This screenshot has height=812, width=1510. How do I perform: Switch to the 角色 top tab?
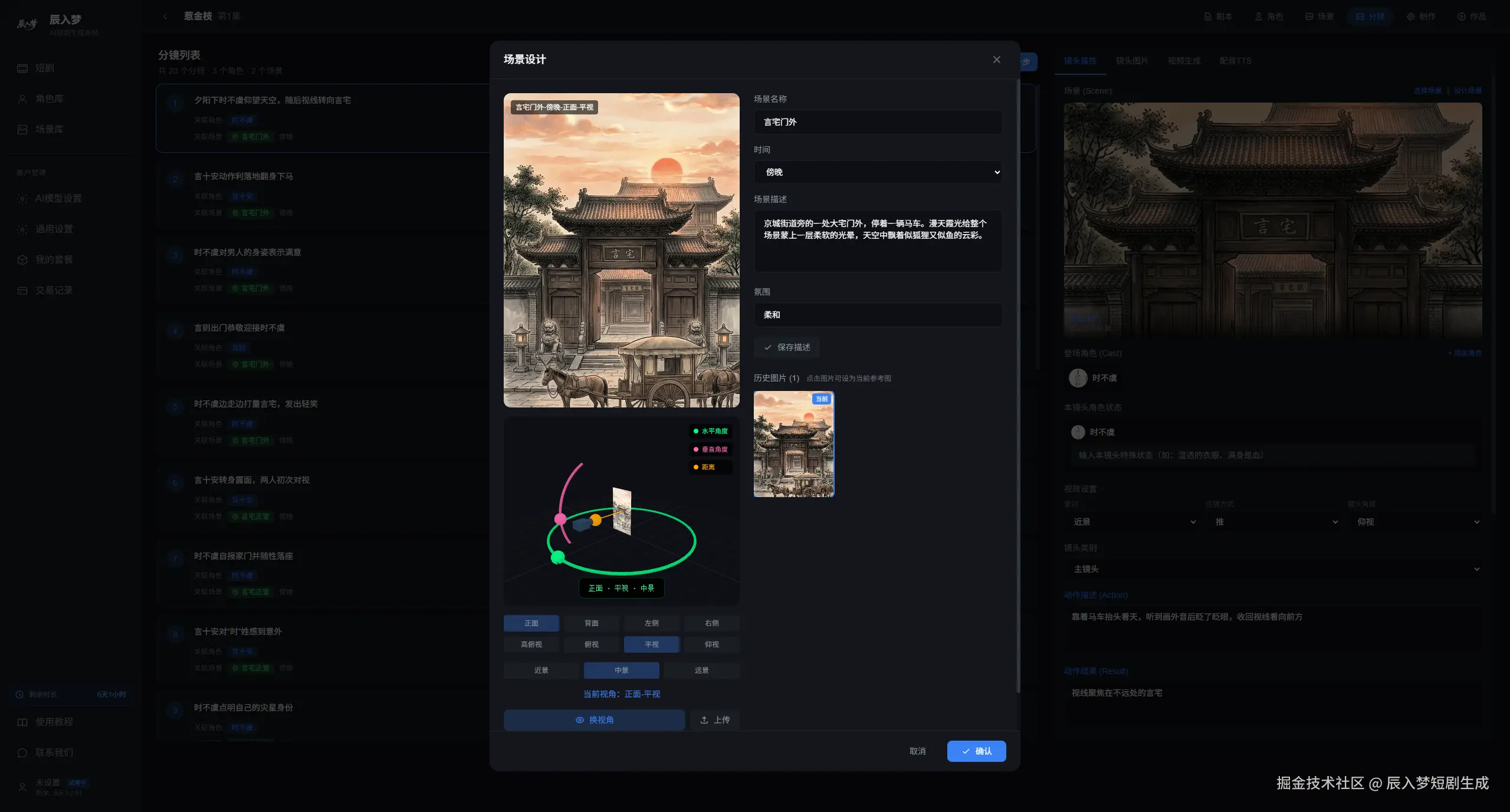coord(1269,17)
